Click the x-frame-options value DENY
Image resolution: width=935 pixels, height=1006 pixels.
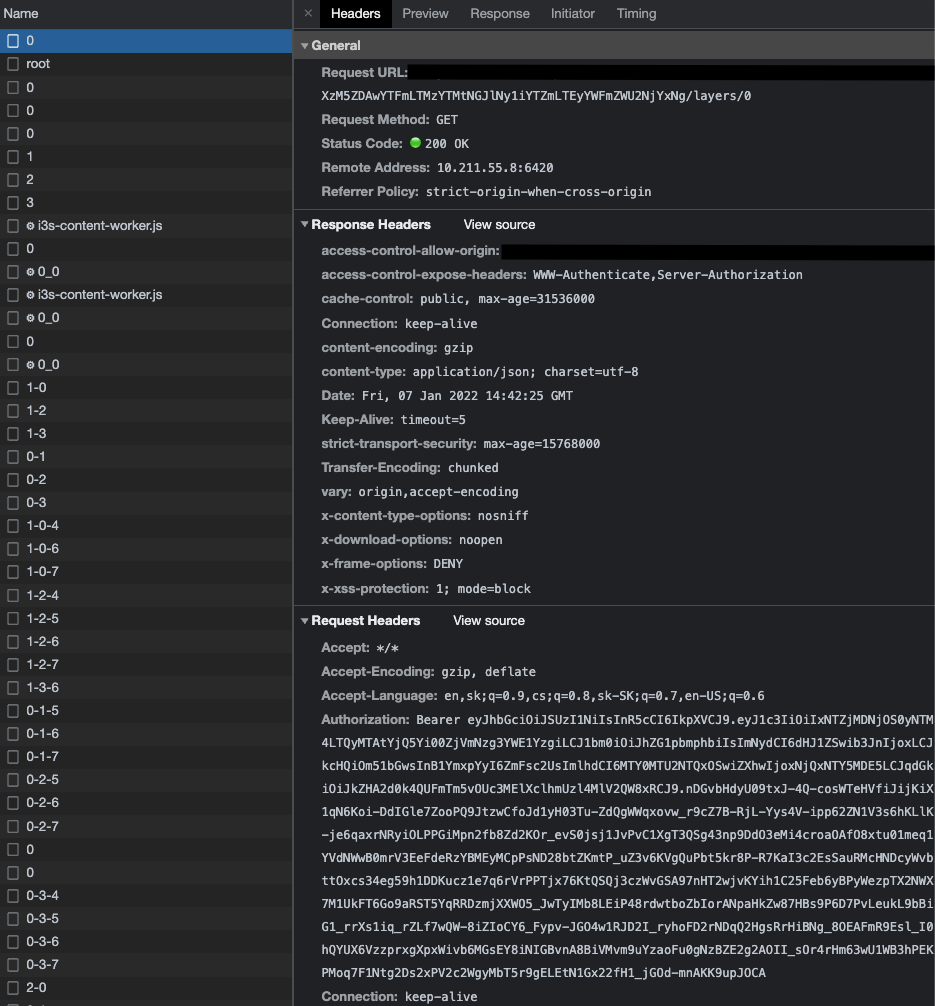(x=448, y=564)
